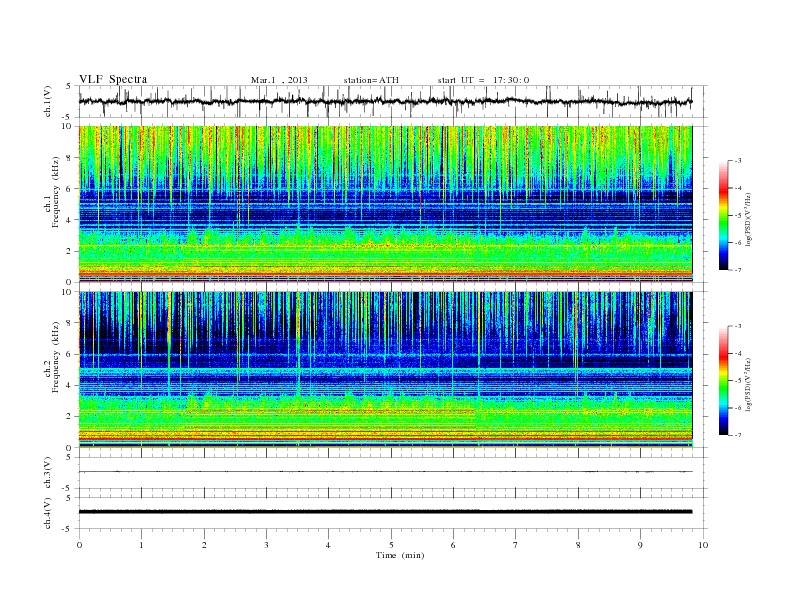792x612 pixels.
Task: Click the ch.3 flat waveform trace
Action: coord(385,472)
